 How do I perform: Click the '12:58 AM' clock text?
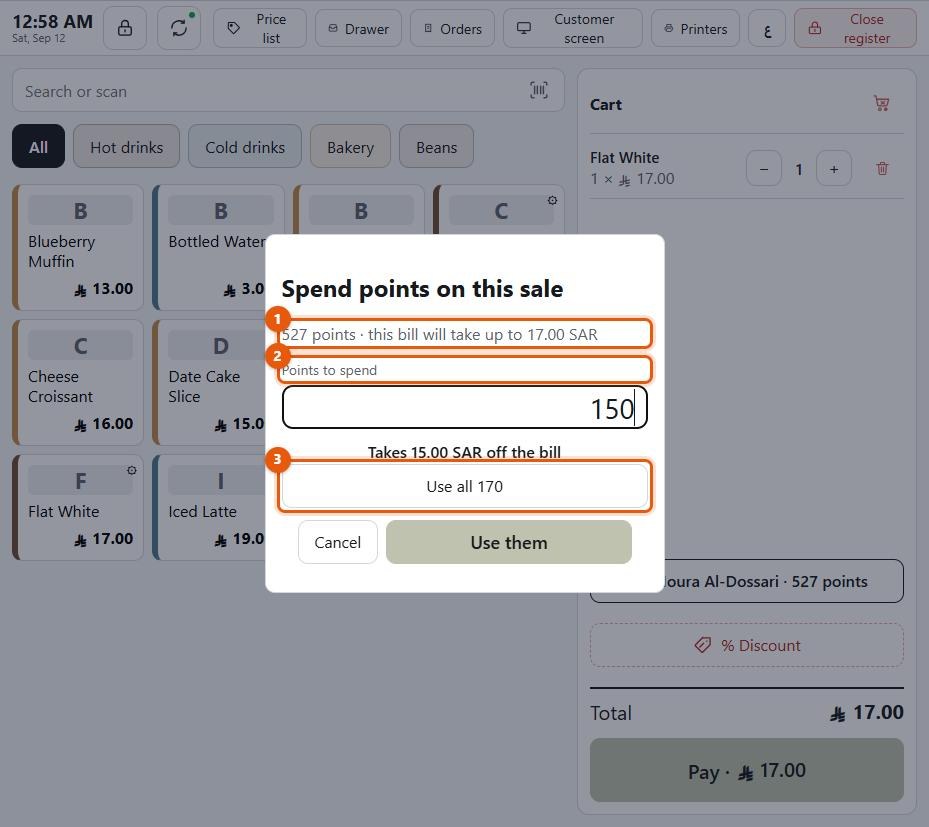[52, 22]
